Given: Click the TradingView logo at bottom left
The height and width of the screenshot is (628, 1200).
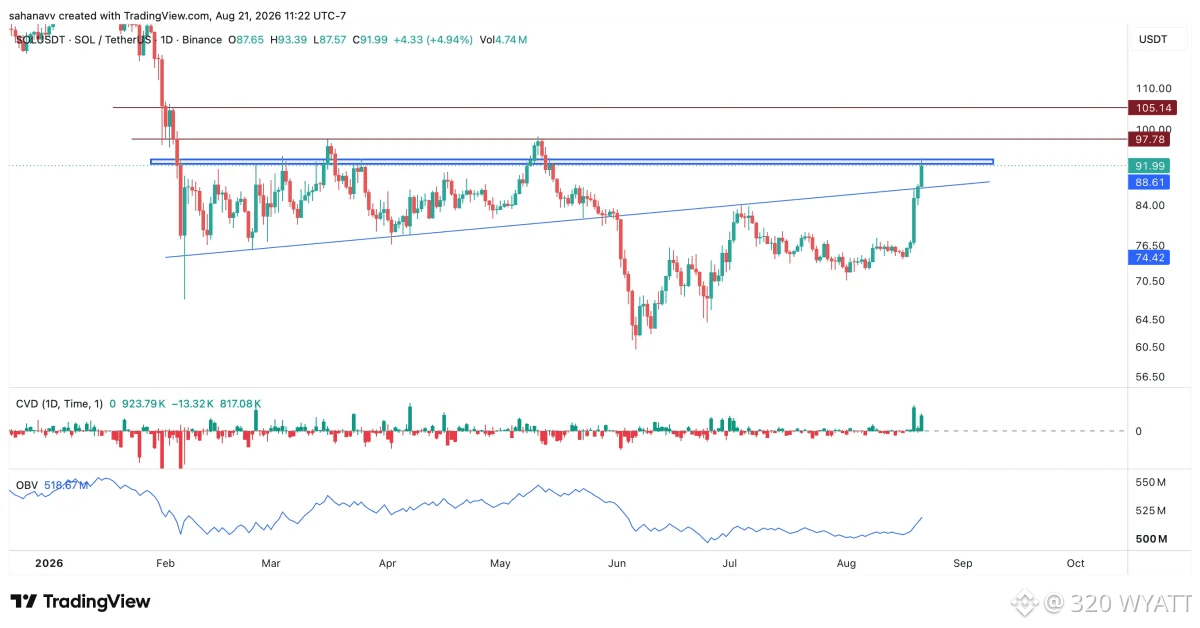Looking at the screenshot, I should (x=81, y=601).
